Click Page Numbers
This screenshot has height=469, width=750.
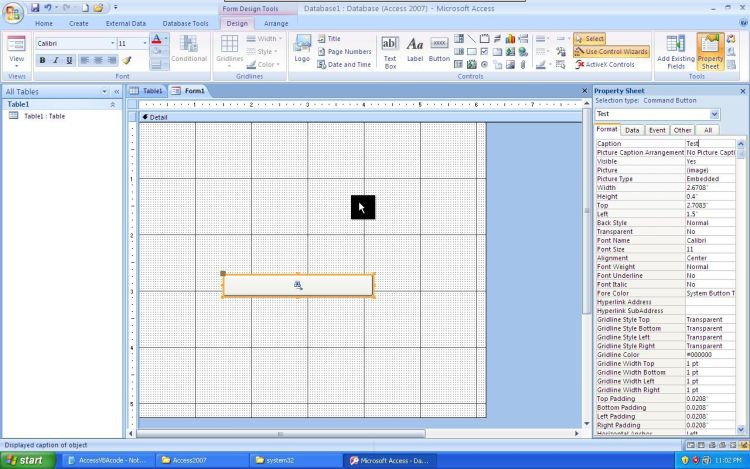344,52
